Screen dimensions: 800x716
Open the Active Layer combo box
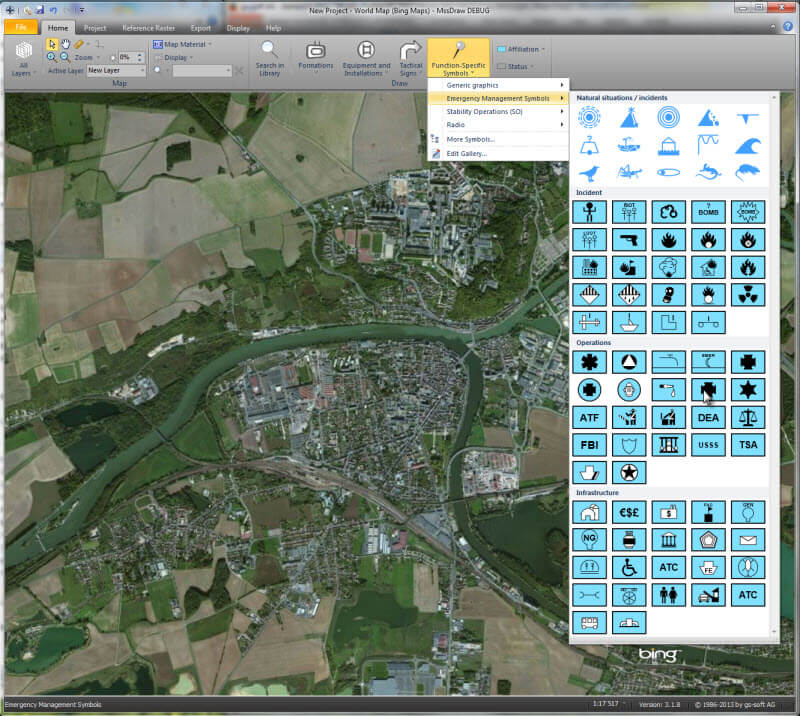click(116, 70)
